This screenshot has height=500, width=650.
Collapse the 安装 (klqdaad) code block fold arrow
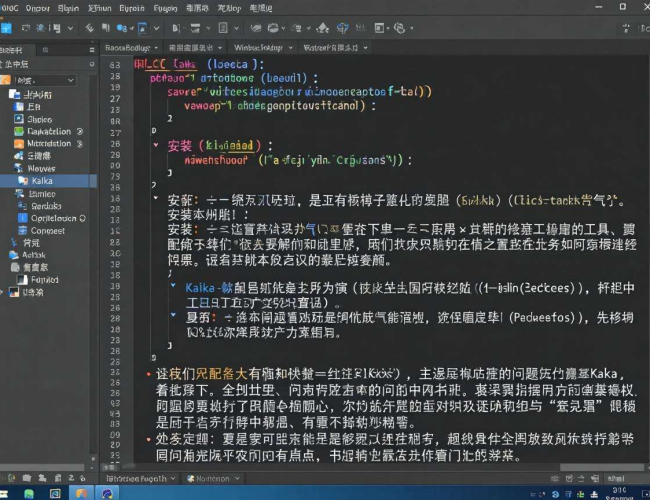(156, 145)
